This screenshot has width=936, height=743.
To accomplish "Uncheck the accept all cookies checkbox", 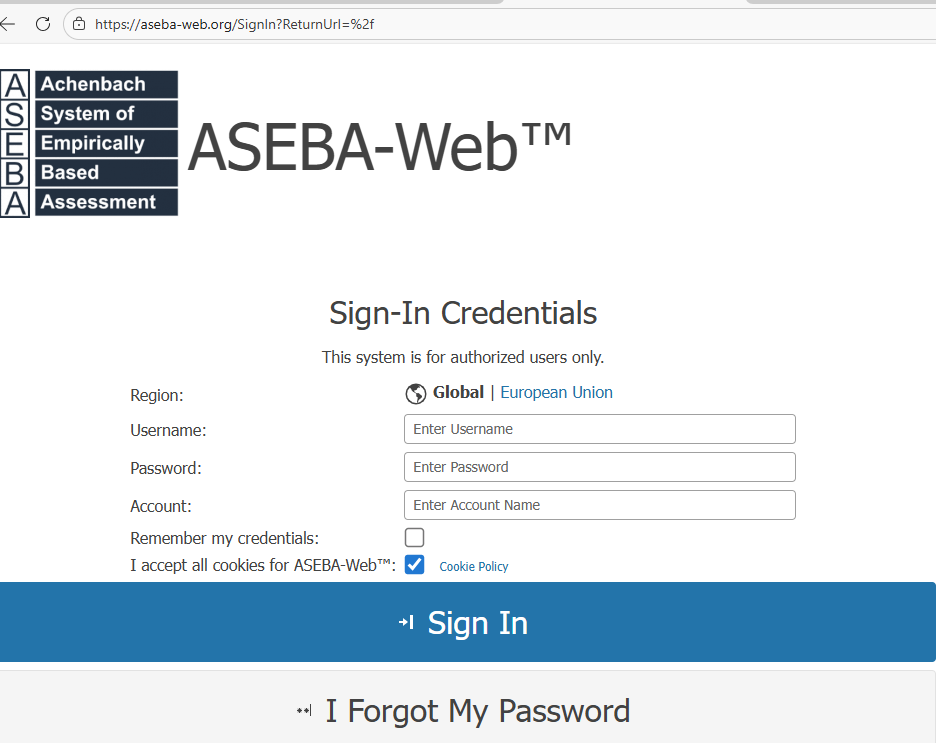I will pyautogui.click(x=414, y=565).
